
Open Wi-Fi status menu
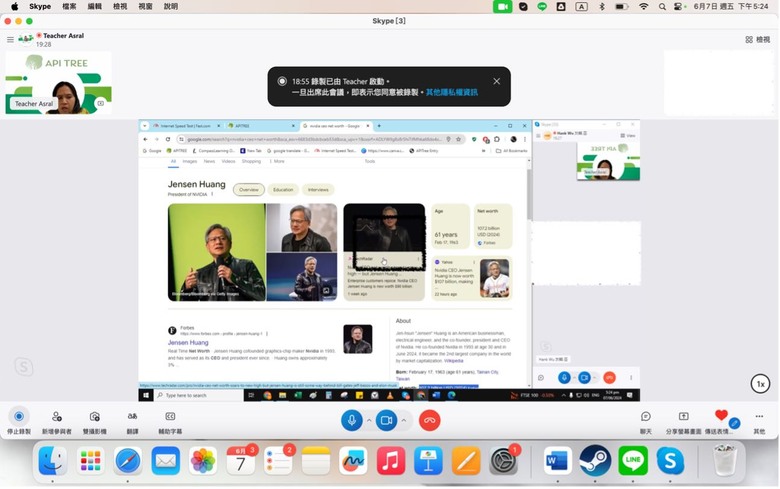pyautogui.click(x=644, y=6)
